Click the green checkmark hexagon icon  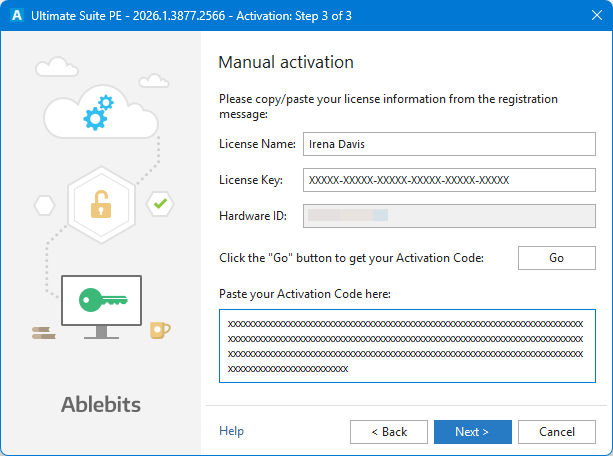click(160, 204)
